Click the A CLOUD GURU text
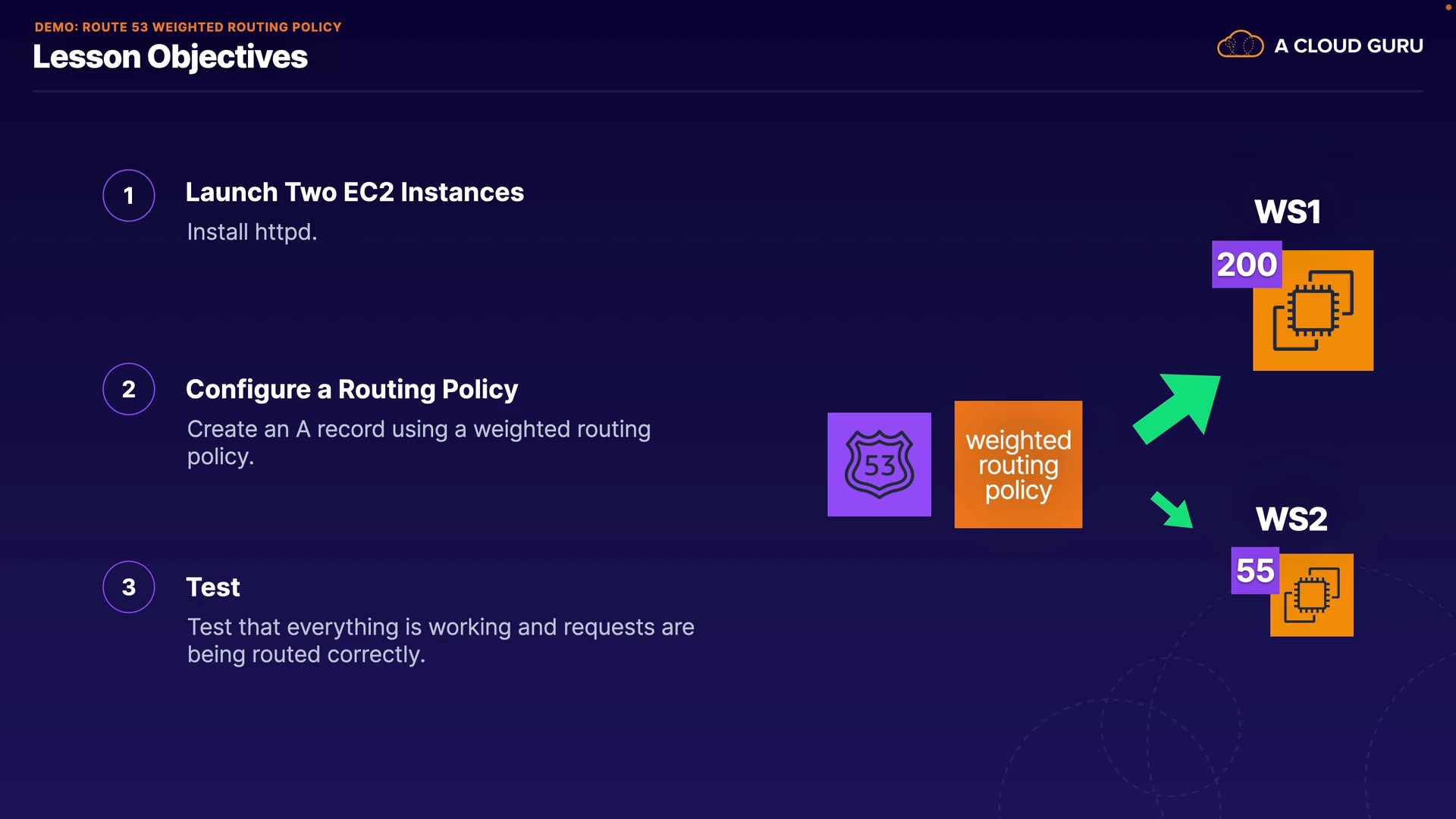Image resolution: width=1456 pixels, height=819 pixels. tap(1348, 46)
